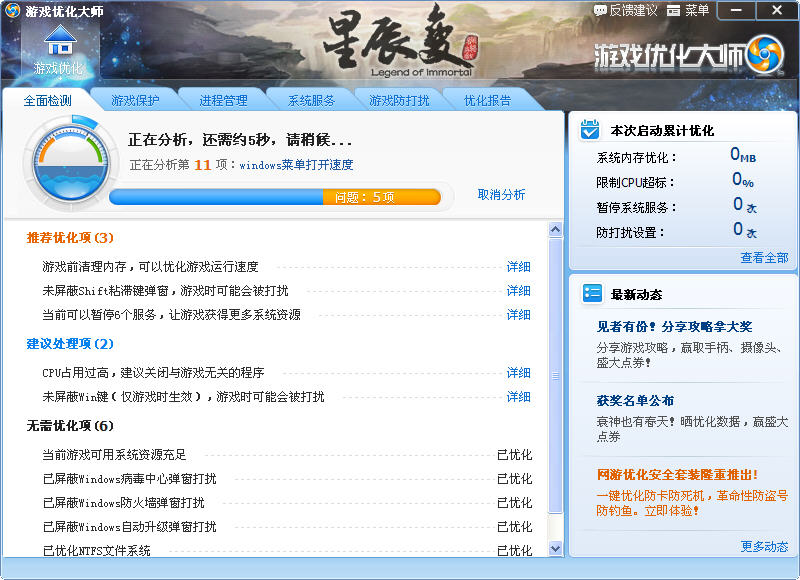Open 反馈建议 feedback
This screenshot has height=580, width=800.
point(626,10)
